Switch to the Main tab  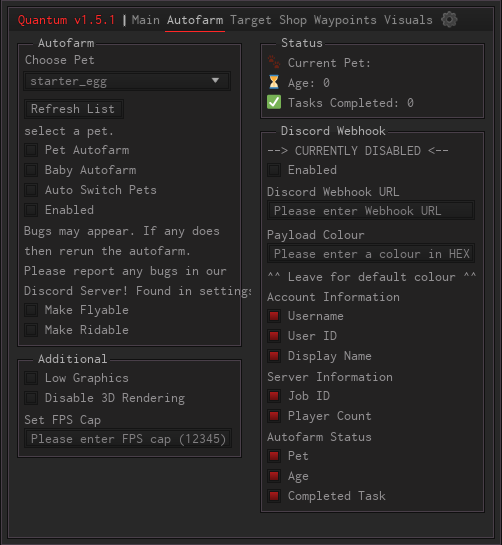[x=146, y=20]
